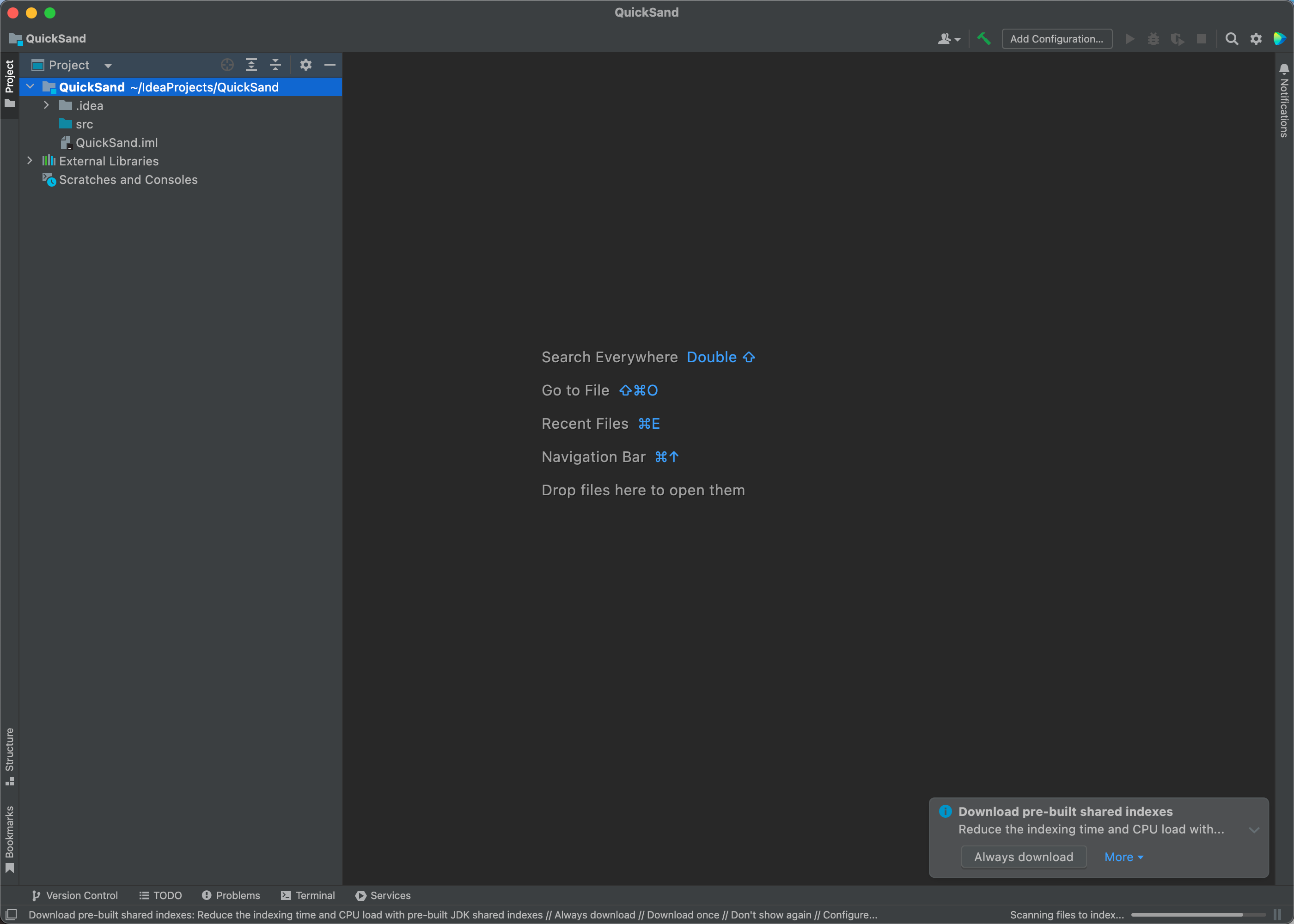Viewport: 1294px width, 924px height.
Task: Click Expand All icon in Project panel
Action: [x=251, y=65]
